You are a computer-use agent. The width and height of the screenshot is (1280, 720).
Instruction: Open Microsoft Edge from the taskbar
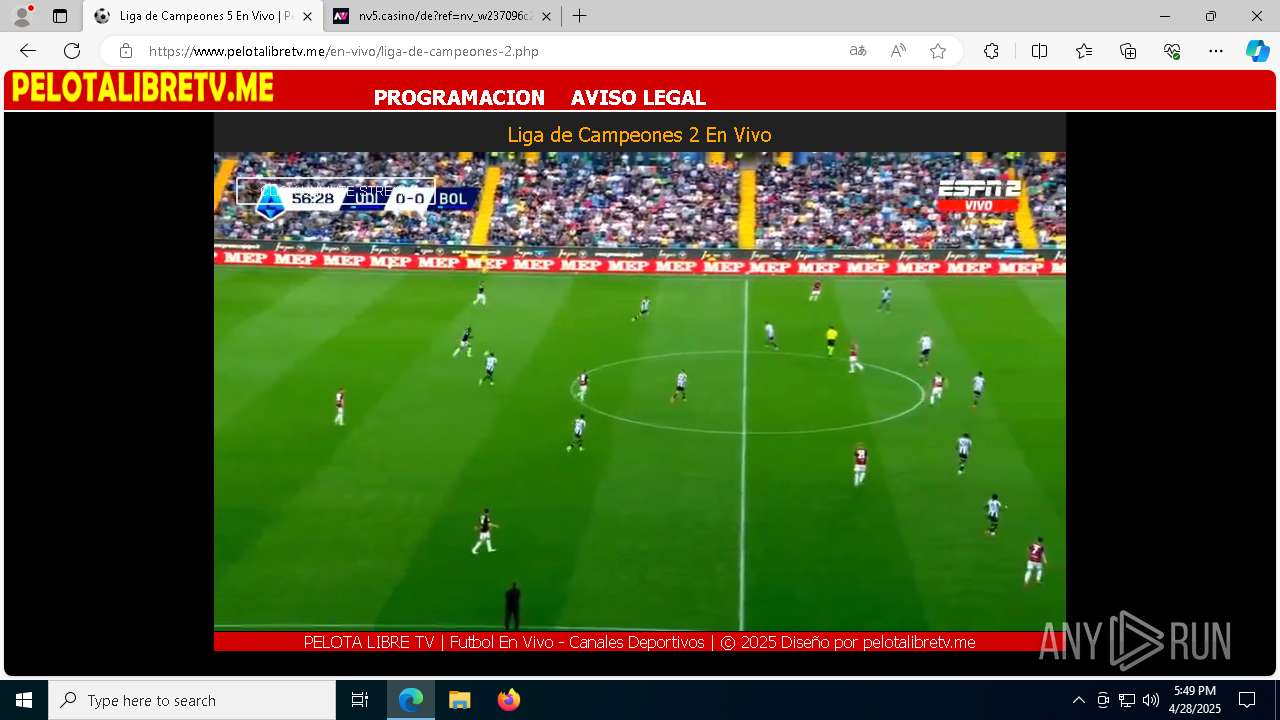(x=411, y=700)
